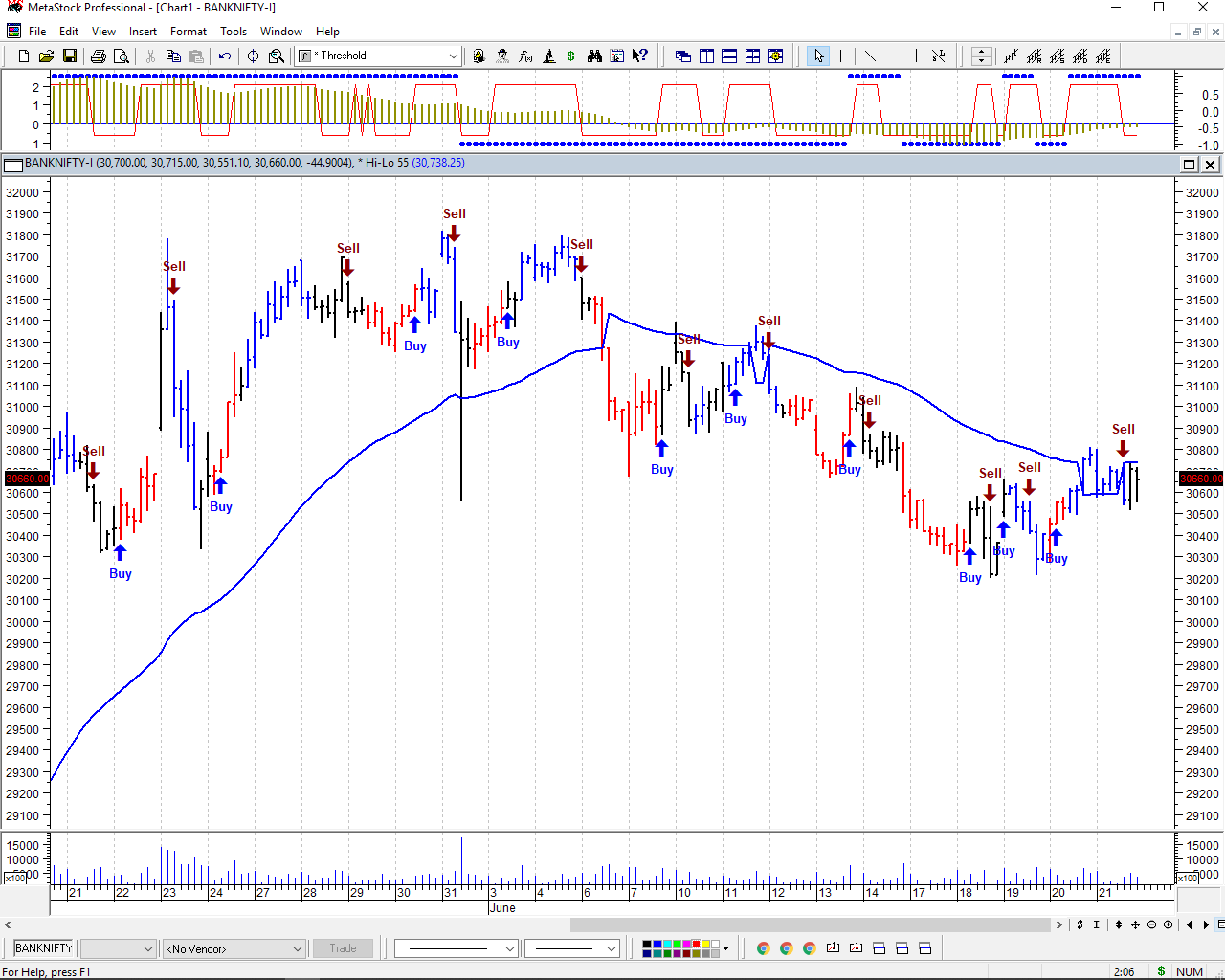The height and width of the screenshot is (980, 1225).
Task: Click the horizontal chart scrollbar thumb
Action: pyautogui.click(x=810, y=924)
